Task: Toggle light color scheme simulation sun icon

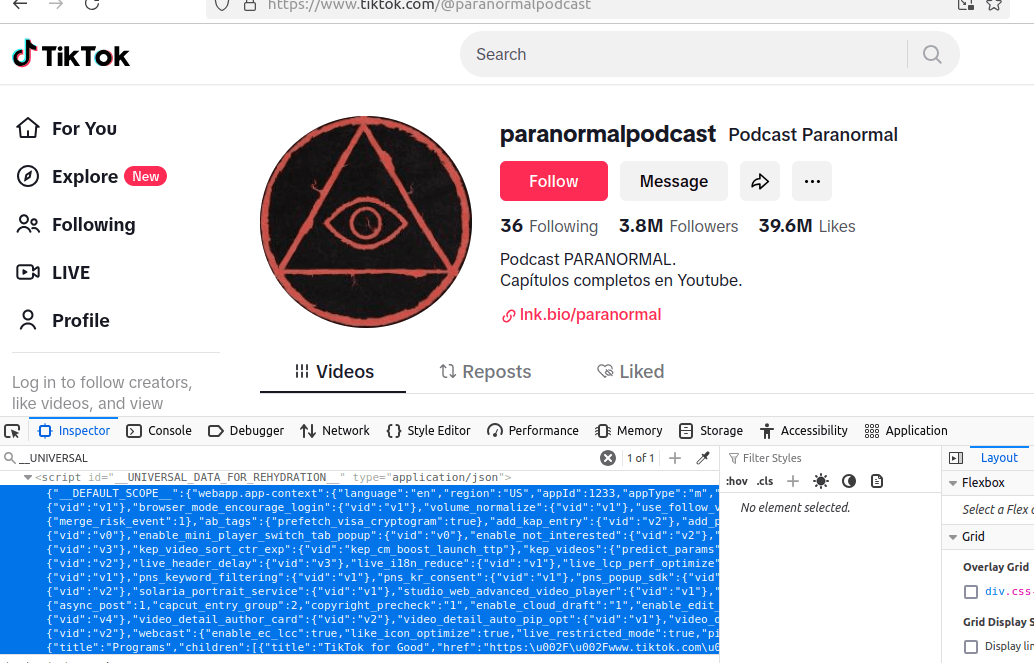Action: [821, 481]
